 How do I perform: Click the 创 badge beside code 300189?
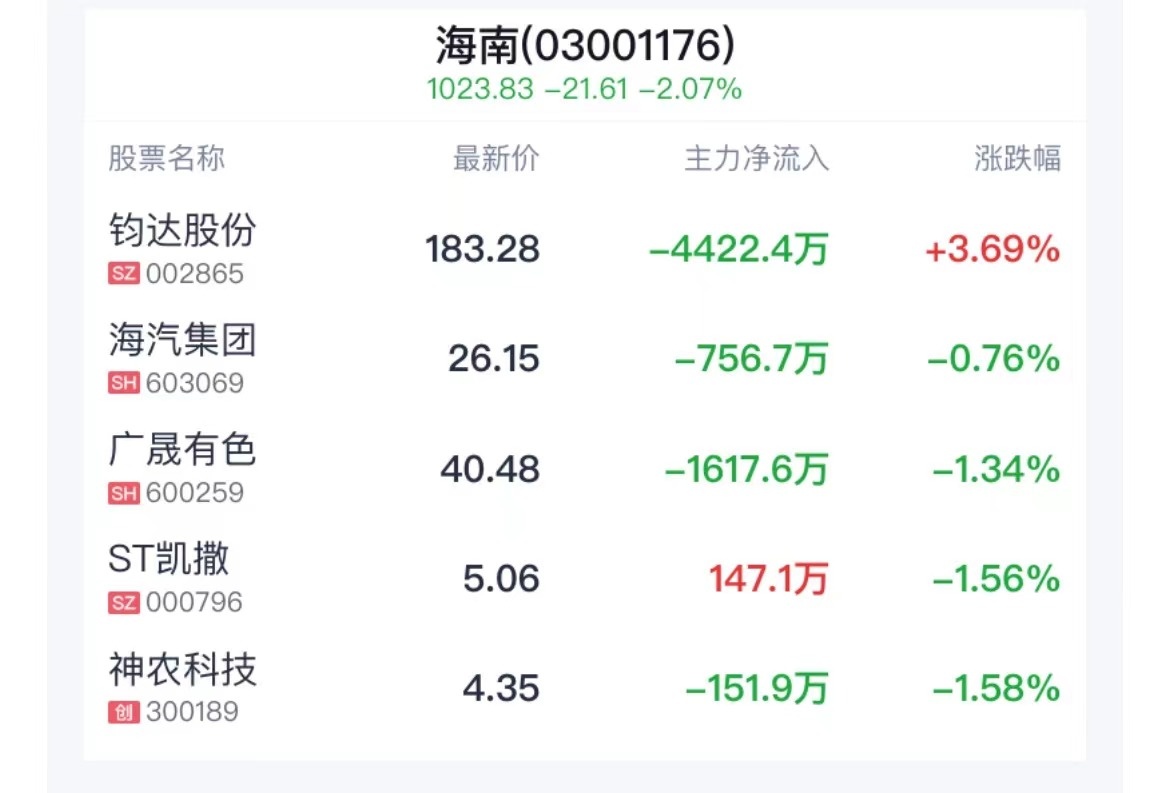[123, 712]
